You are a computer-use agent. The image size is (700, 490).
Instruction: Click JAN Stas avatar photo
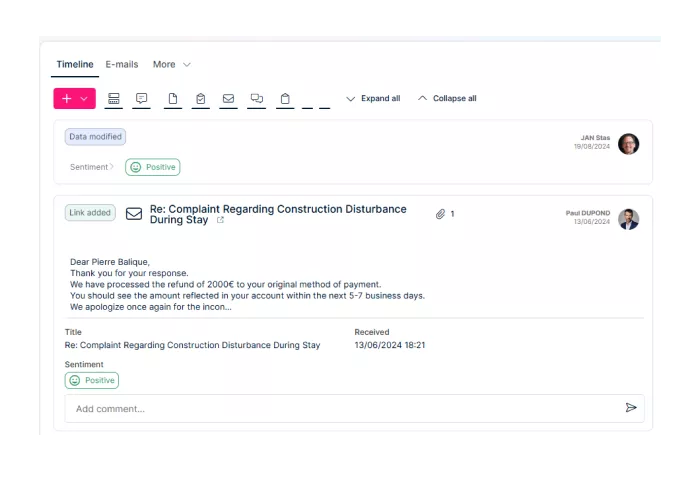pyautogui.click(x=629, y=144)
